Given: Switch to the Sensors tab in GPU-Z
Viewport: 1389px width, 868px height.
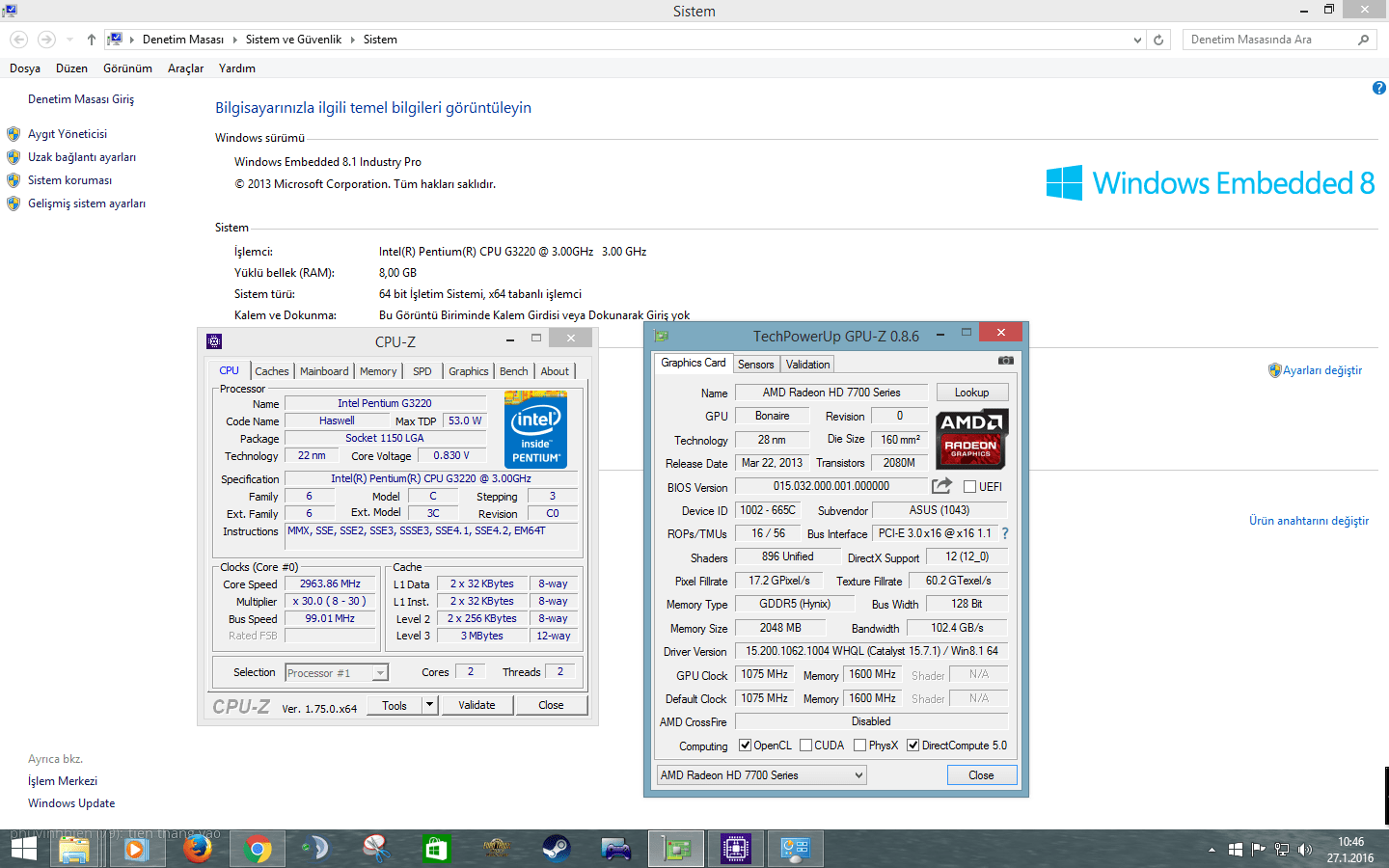Looking at the screenshot, I should (x=756, y=365).
